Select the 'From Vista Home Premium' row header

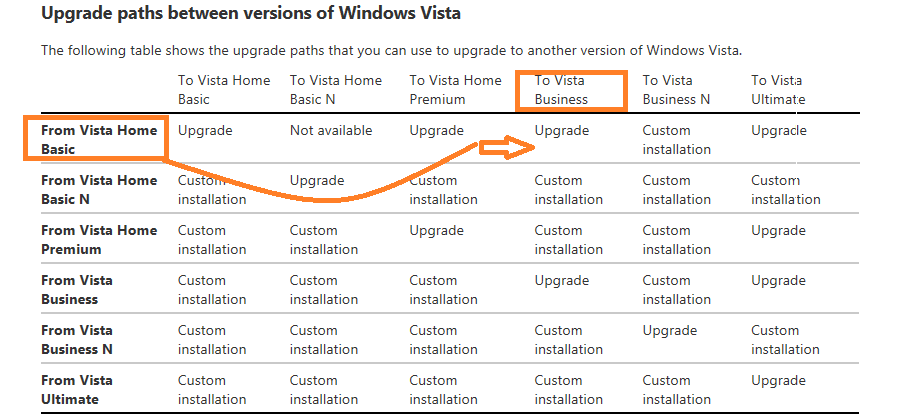[x=99, y=240]
